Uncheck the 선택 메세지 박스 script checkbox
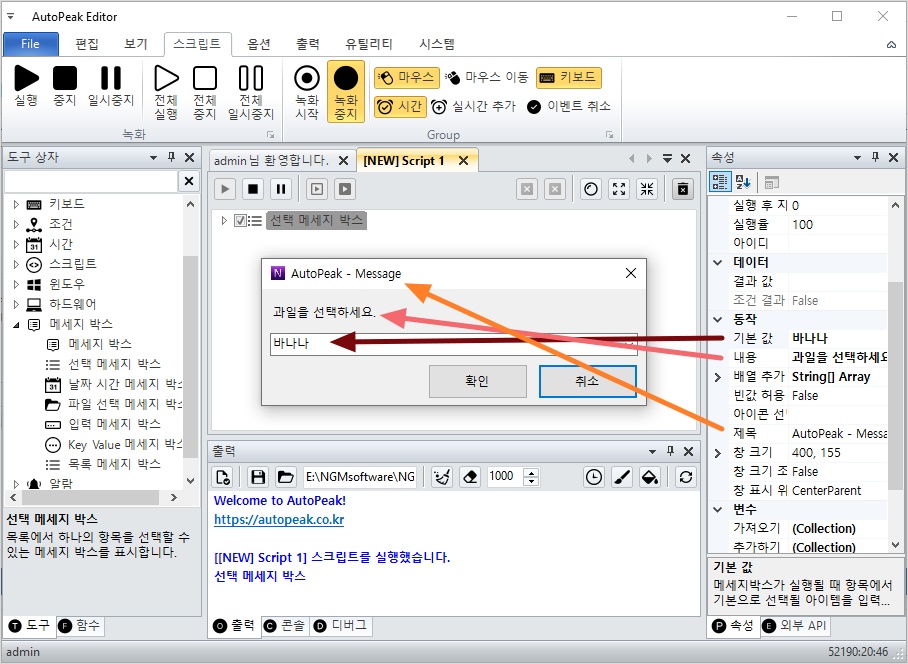The image size is (908, 664). pos(240,221)
